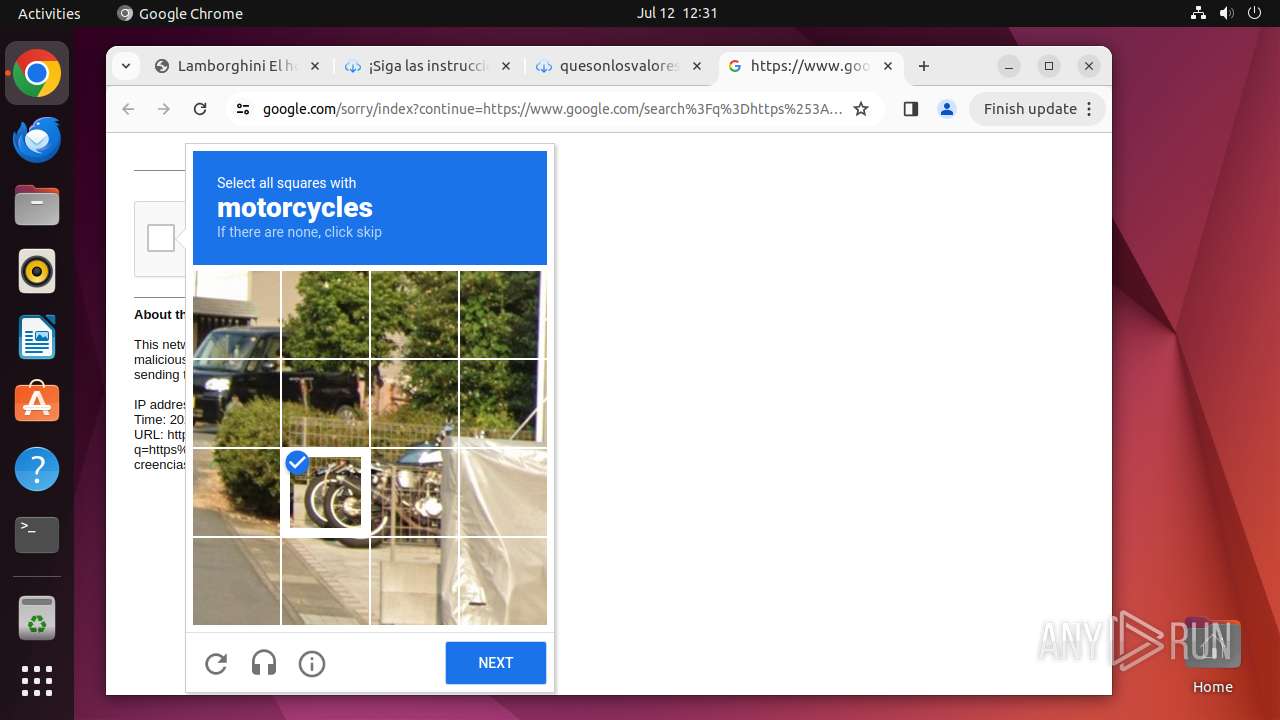This screenshot has width=1280, height=720.
Task: Deselect the checked motorcycle wheel tile
Action: click(325, 492)
